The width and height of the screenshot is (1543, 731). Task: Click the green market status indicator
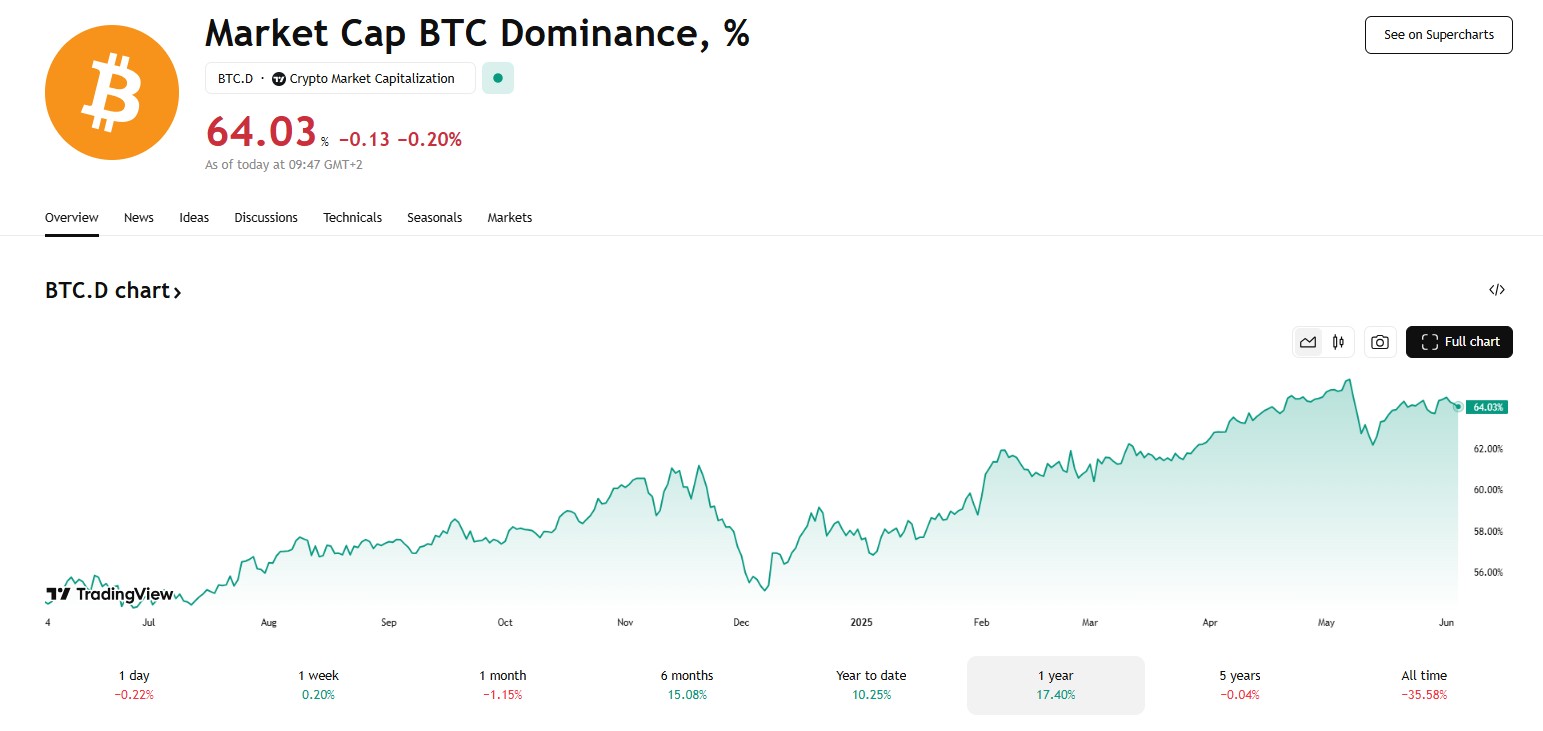pyautogui.click(x=498, y=78)
